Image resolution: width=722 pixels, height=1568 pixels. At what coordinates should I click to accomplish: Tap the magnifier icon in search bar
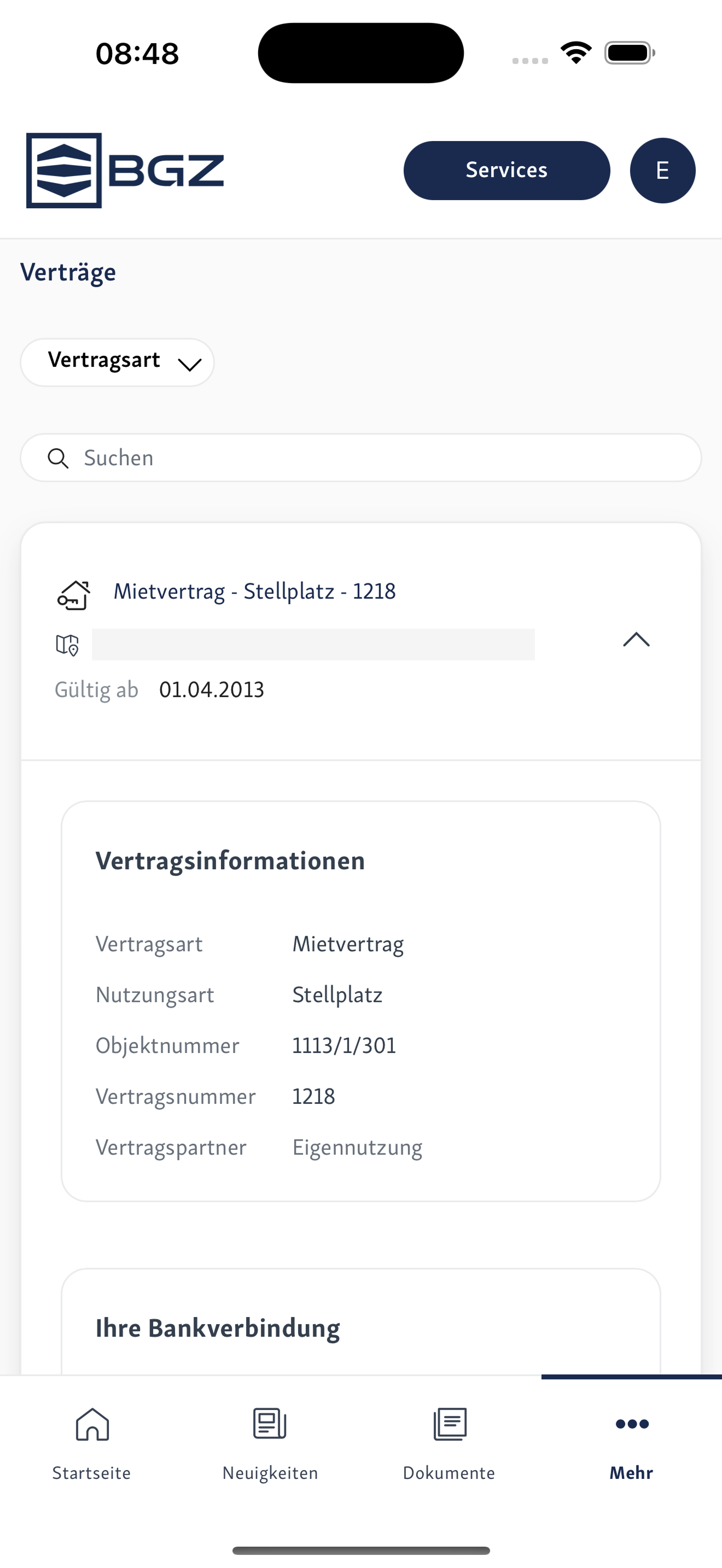click(x=59, y=458)
